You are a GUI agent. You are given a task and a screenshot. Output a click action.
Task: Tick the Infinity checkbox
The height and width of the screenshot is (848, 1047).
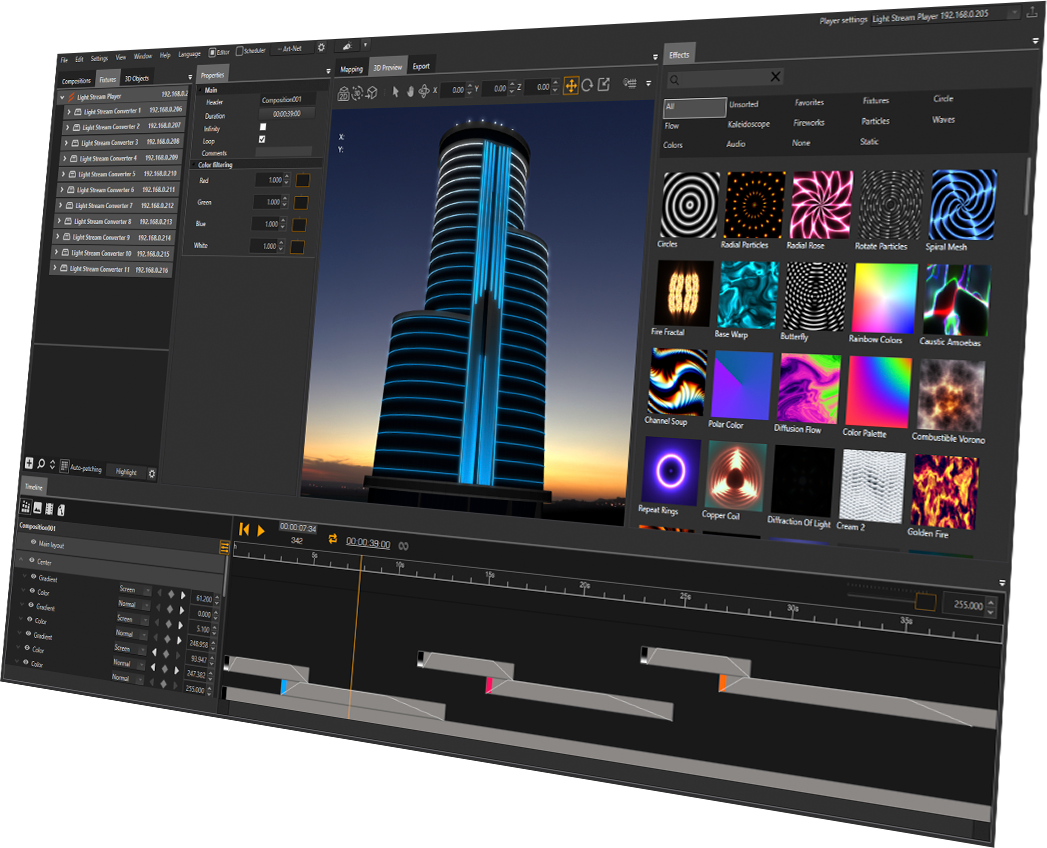pyautogui.click(x=263, y=127)
